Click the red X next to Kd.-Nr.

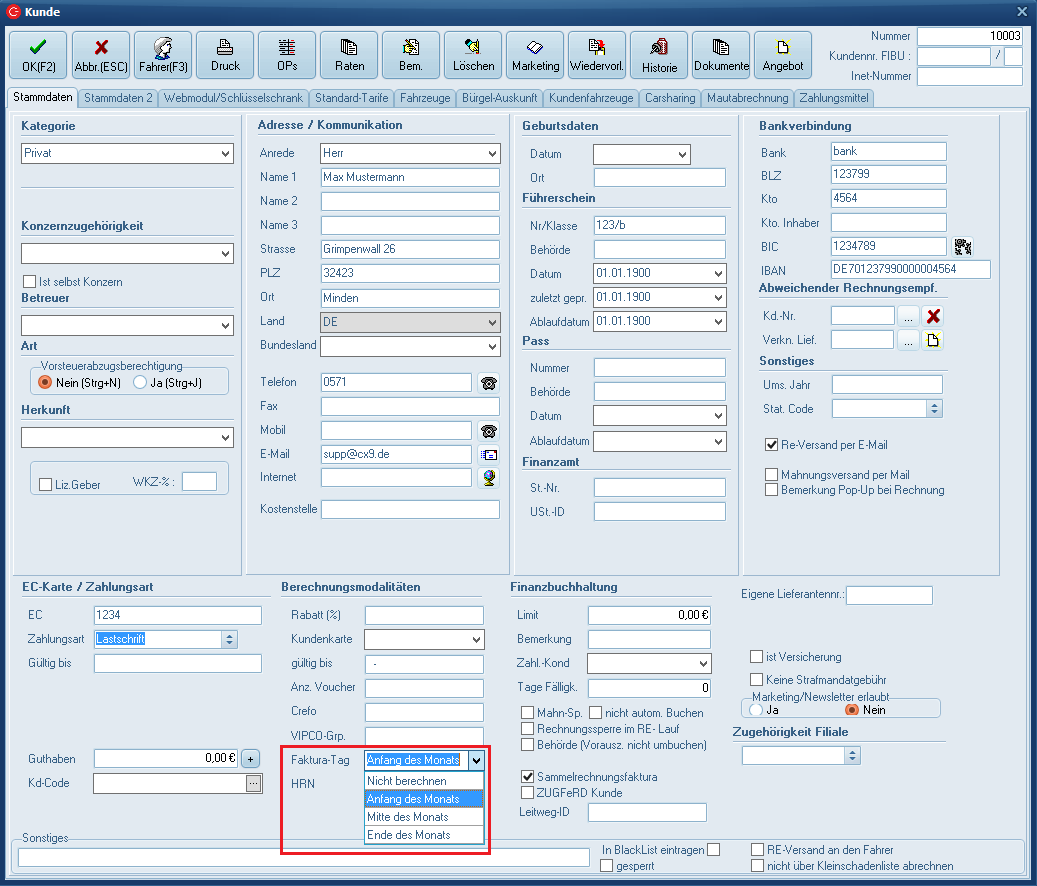(933, 316)
